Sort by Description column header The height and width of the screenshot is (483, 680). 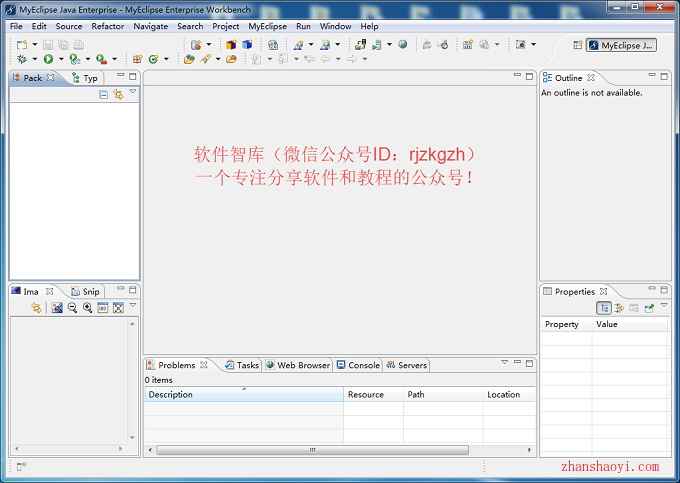tap(244, 395)
